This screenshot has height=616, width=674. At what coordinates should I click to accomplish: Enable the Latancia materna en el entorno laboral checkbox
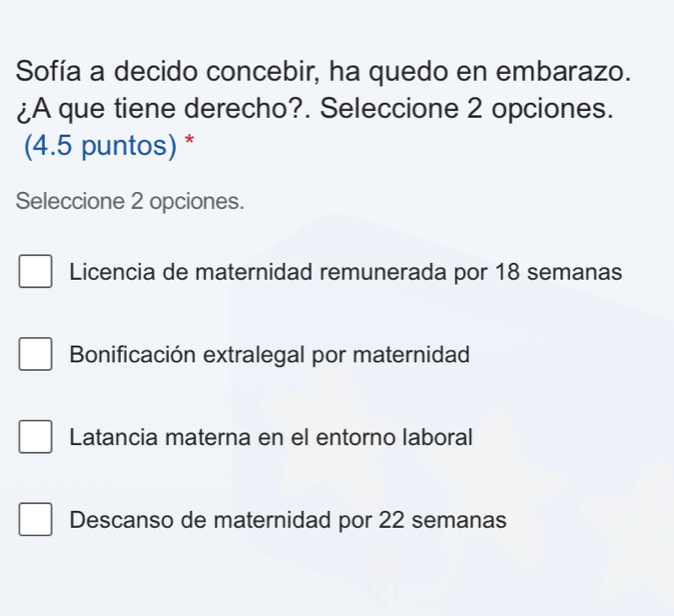point(35,438)
